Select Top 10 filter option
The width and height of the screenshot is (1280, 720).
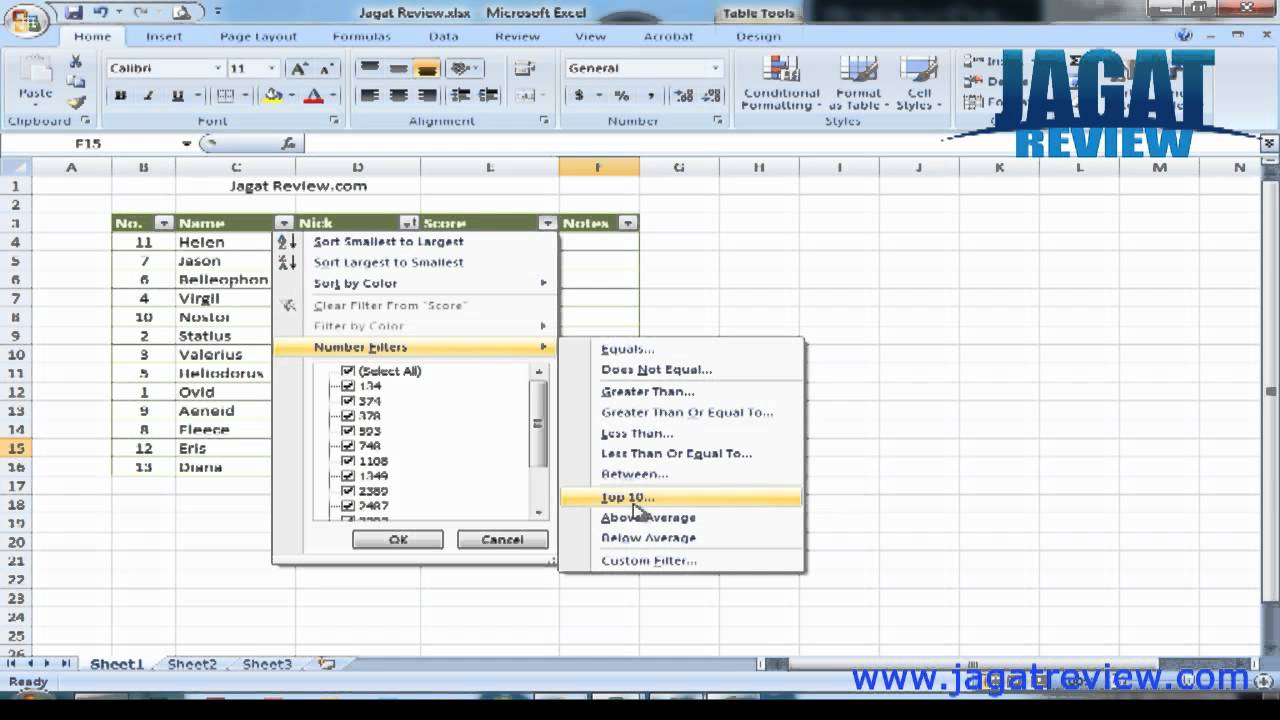coord(680,497)
